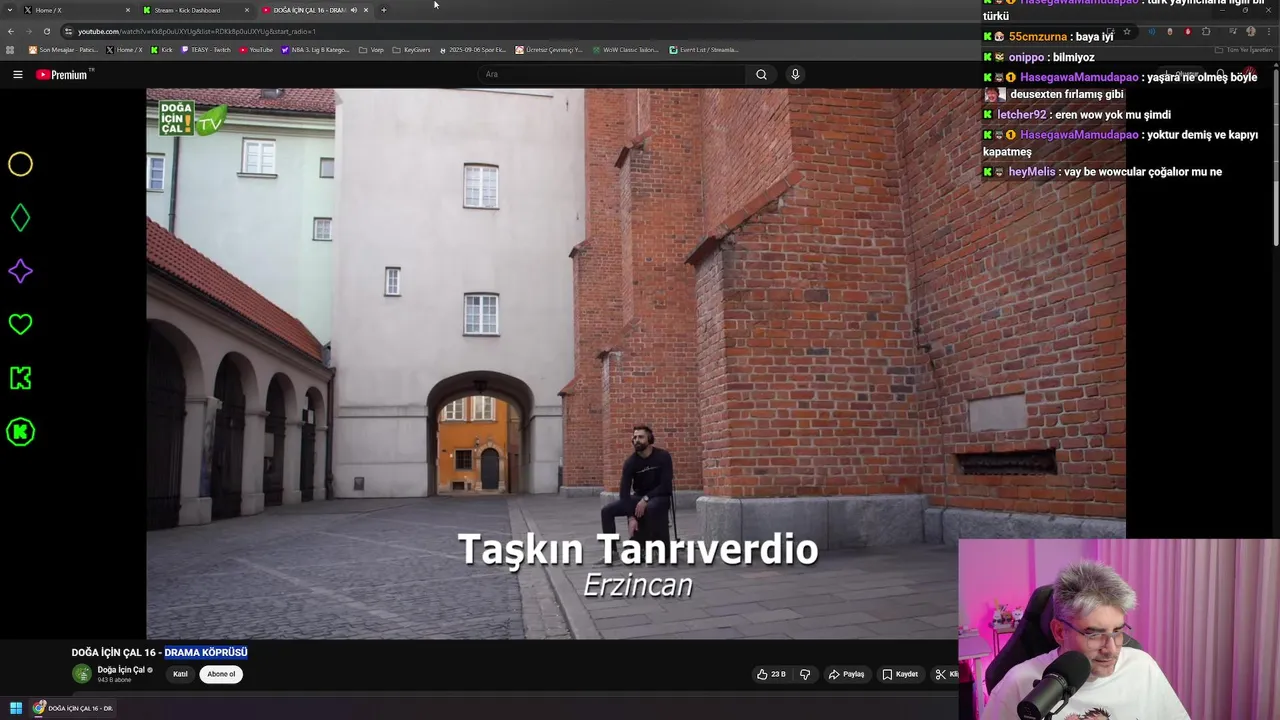Subscribe using the Abone ol button
This screenshot has height=720, width=1280.
[x=221, y=674]
